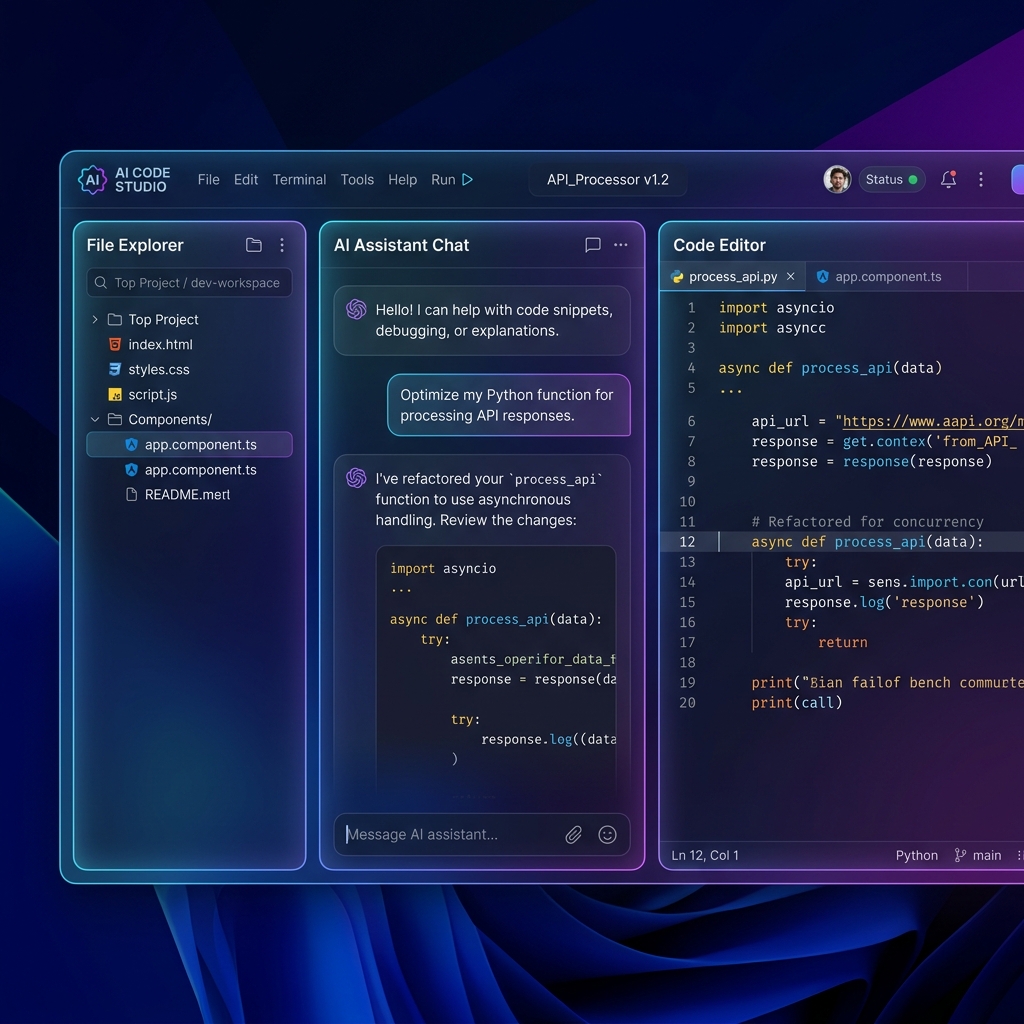Viewport: 1024px width, 1024px height.
Task: Open notifications bell
Action: (948, 180)
